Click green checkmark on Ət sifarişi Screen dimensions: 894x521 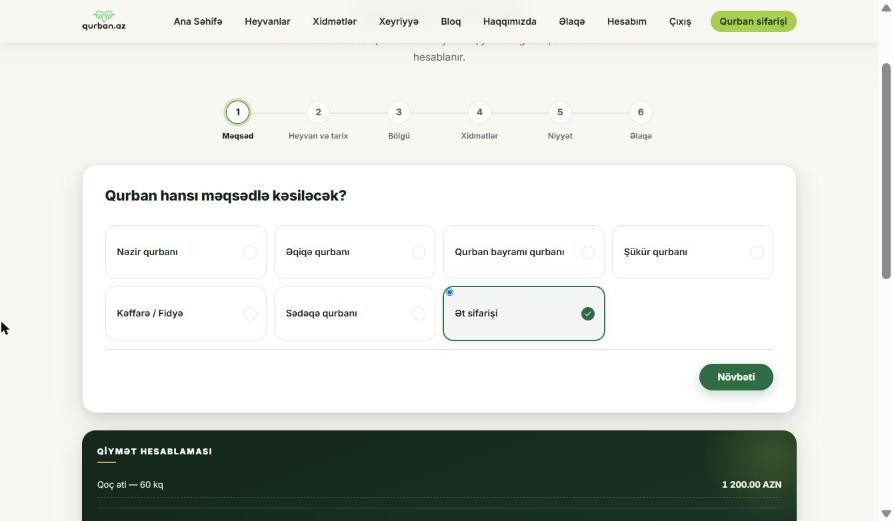(x=588, y=314)
